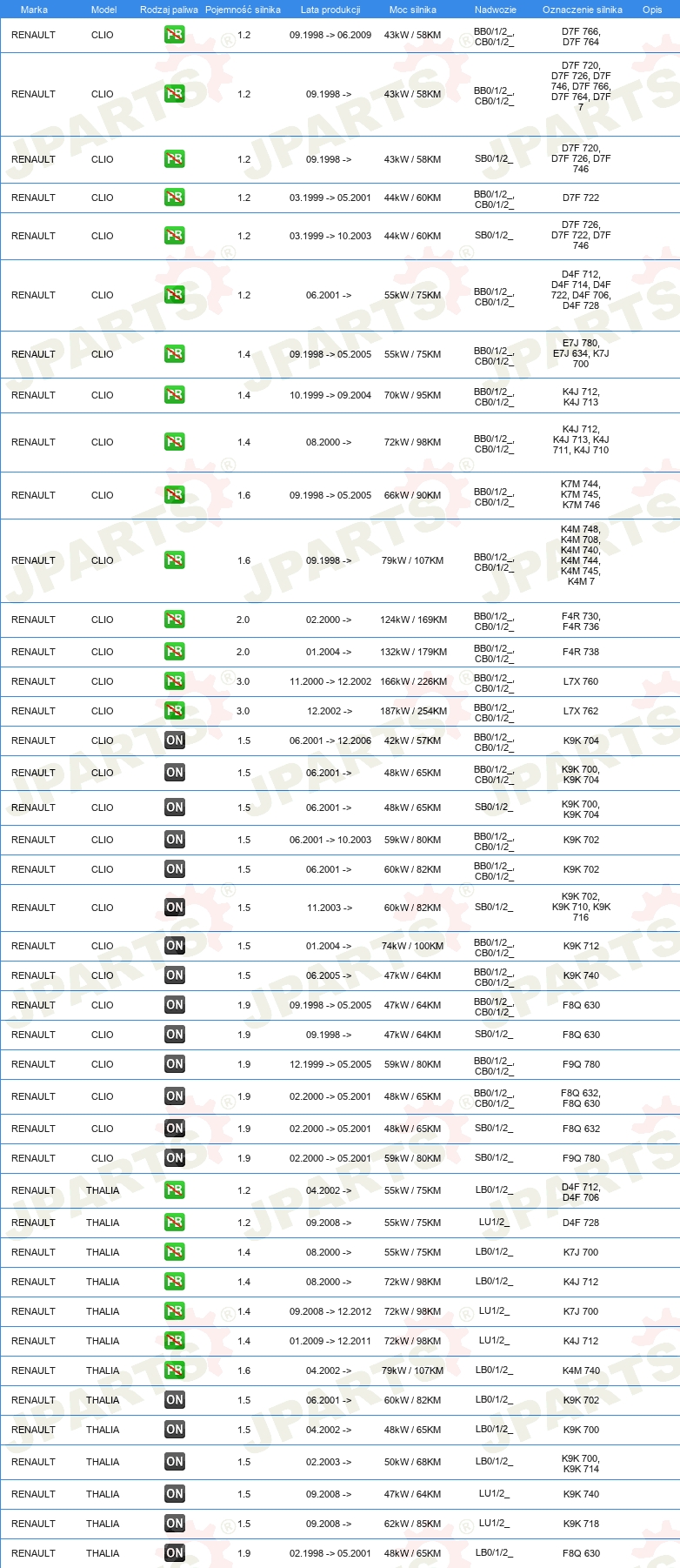680x1568 pixels.
Task: Click diesel ON icon in K9K 712 row
Action: [x=175, y=946]
